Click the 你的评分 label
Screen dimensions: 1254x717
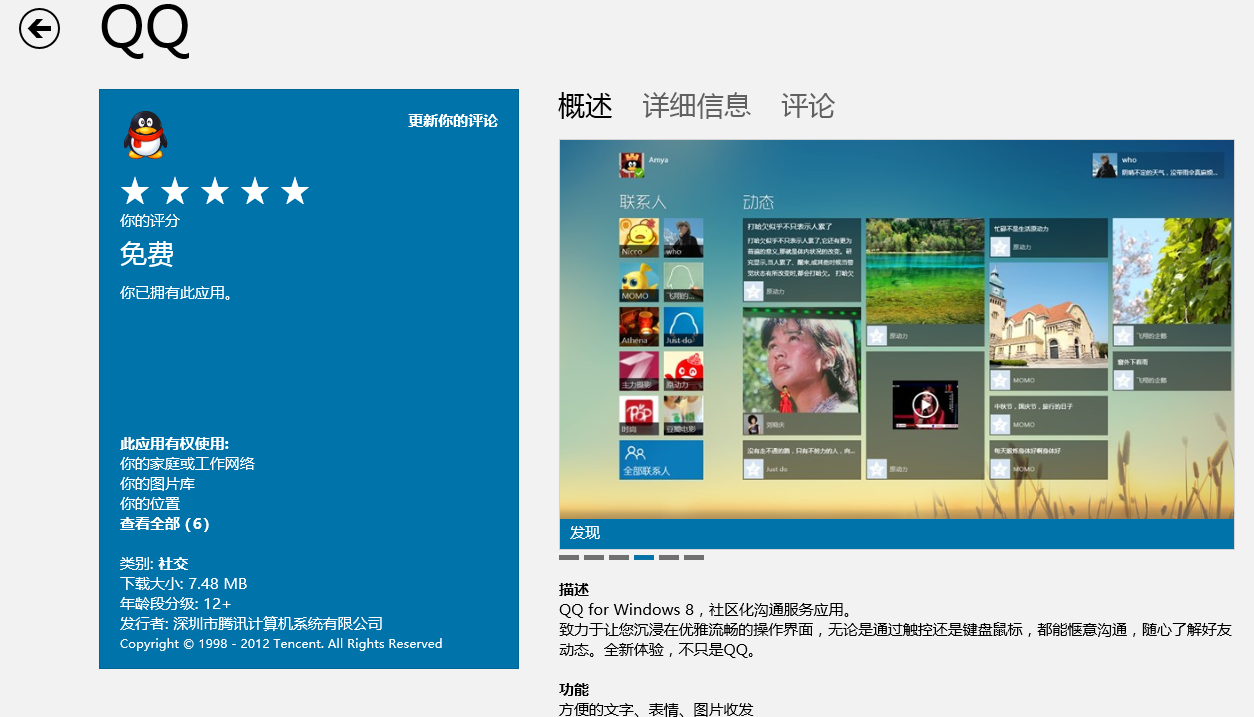click(x=150, y=221)
